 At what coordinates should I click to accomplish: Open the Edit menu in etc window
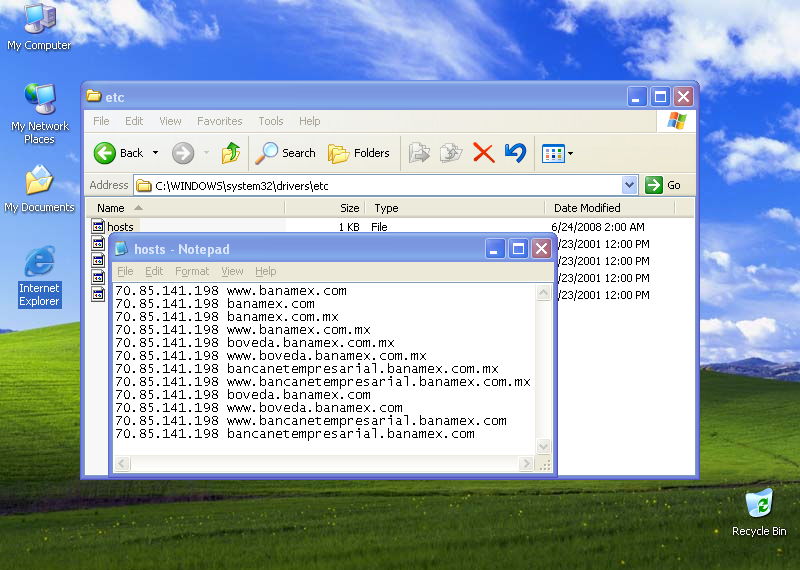(134, 121)
